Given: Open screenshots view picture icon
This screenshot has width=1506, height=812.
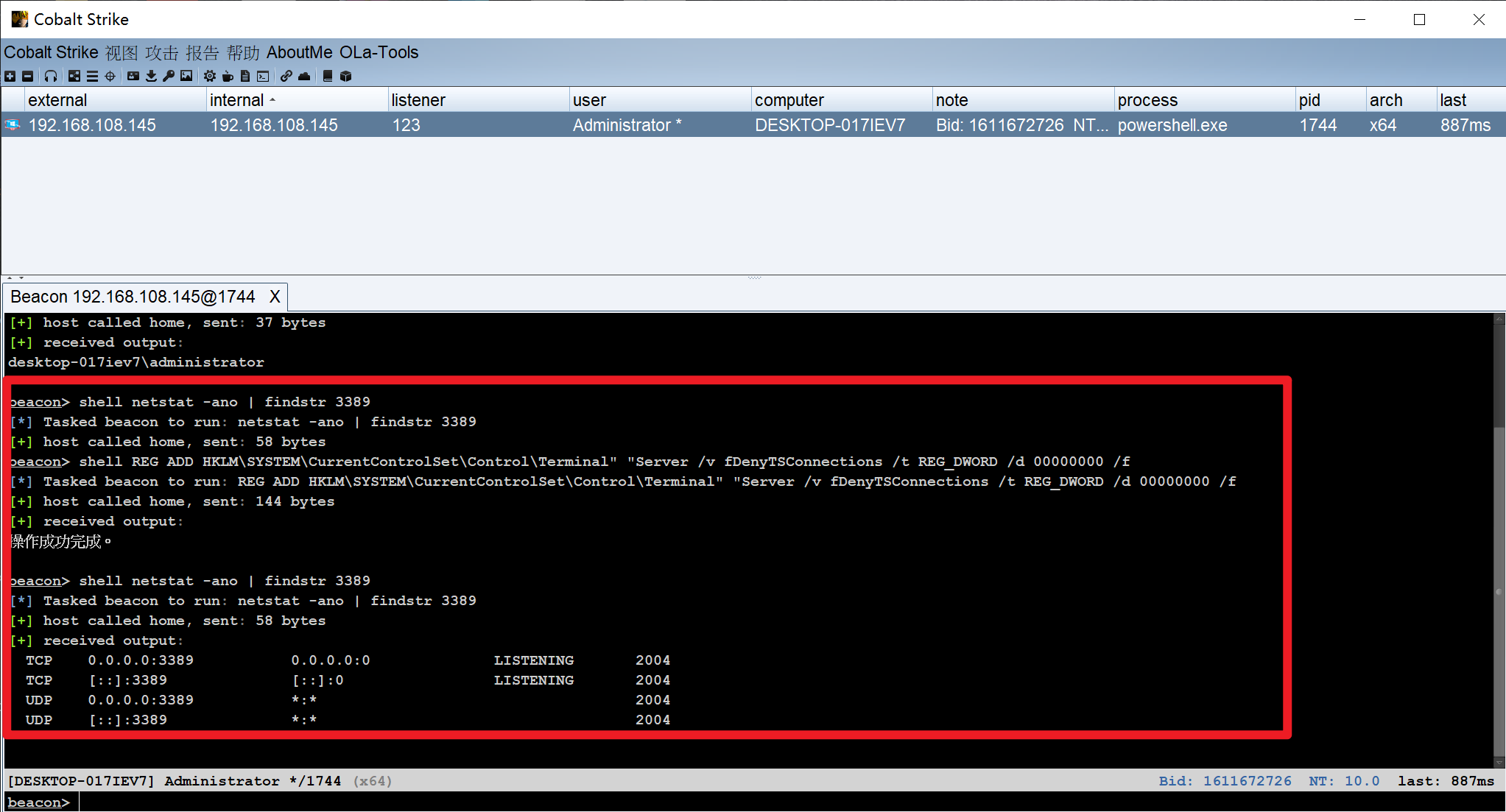Looking at the screenshot, I should coord(186,76).
